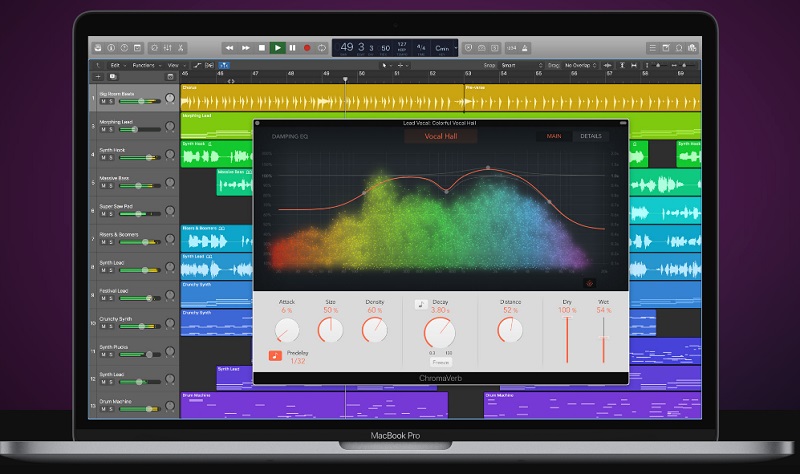
Task: Click the Vocal Hall preset name
Action: (440, 135)
